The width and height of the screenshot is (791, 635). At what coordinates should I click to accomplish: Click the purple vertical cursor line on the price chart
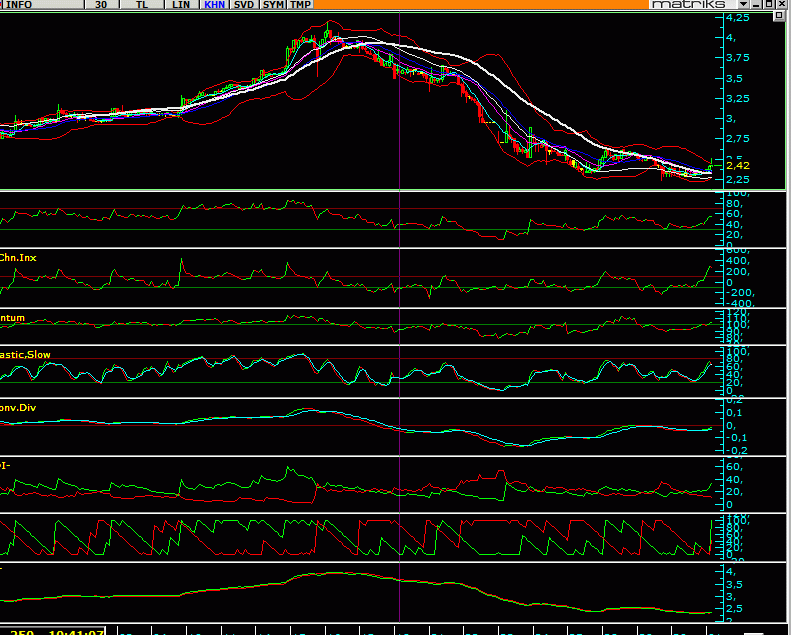click(400, 101)
